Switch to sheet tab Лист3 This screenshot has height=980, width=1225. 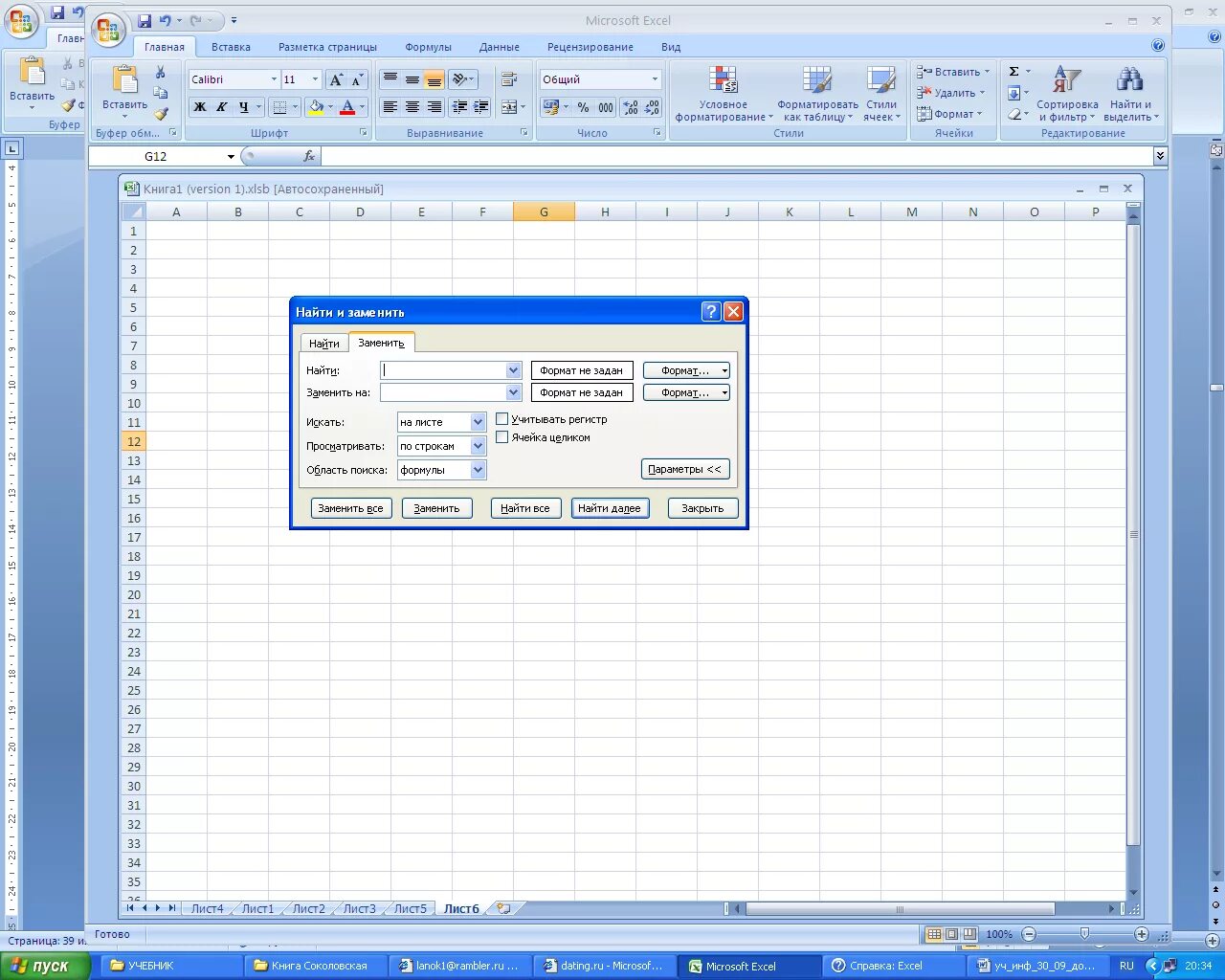click(x=360, y=908)
